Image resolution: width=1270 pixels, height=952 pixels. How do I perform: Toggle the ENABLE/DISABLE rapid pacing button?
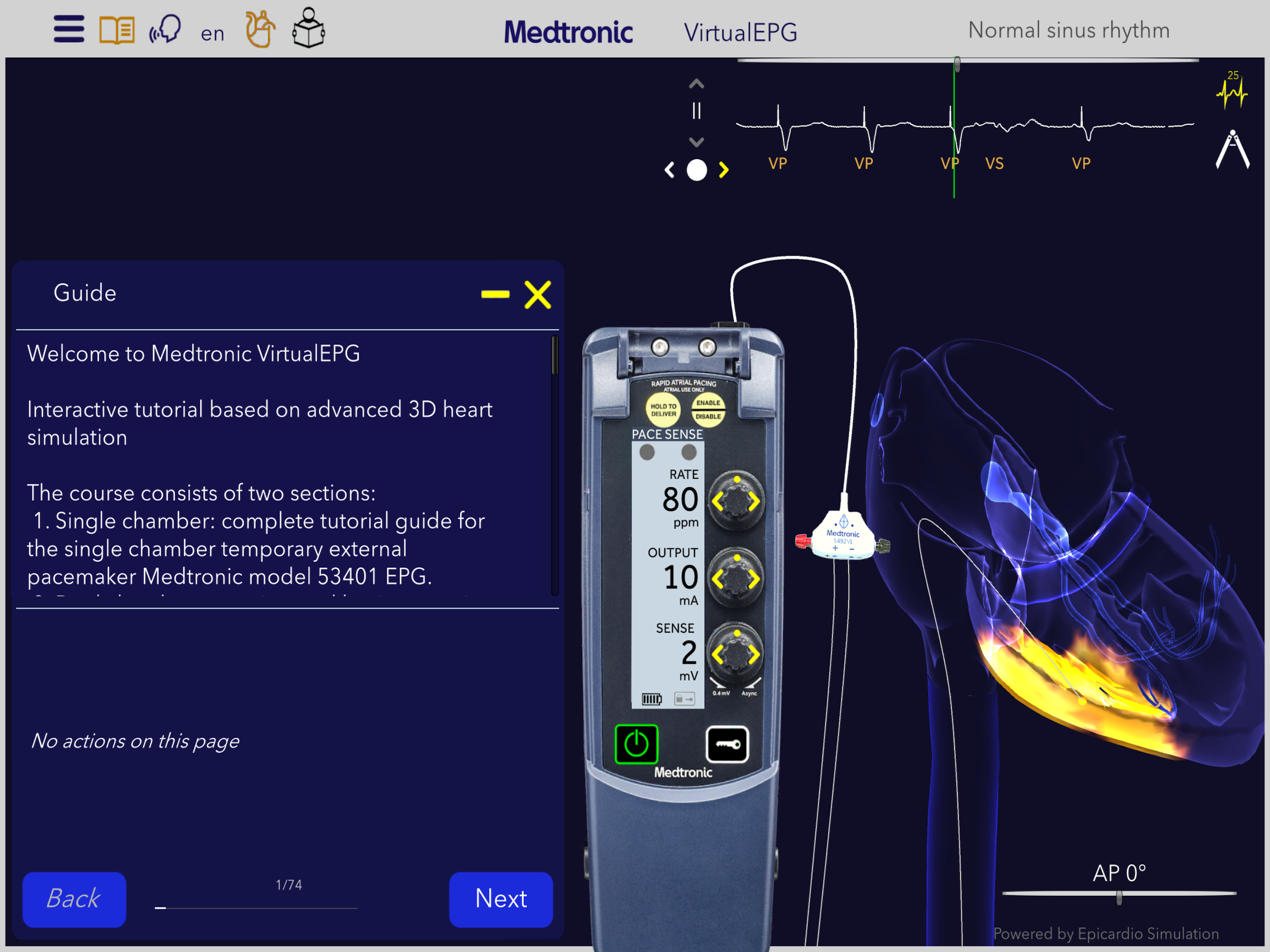[708, 410]
